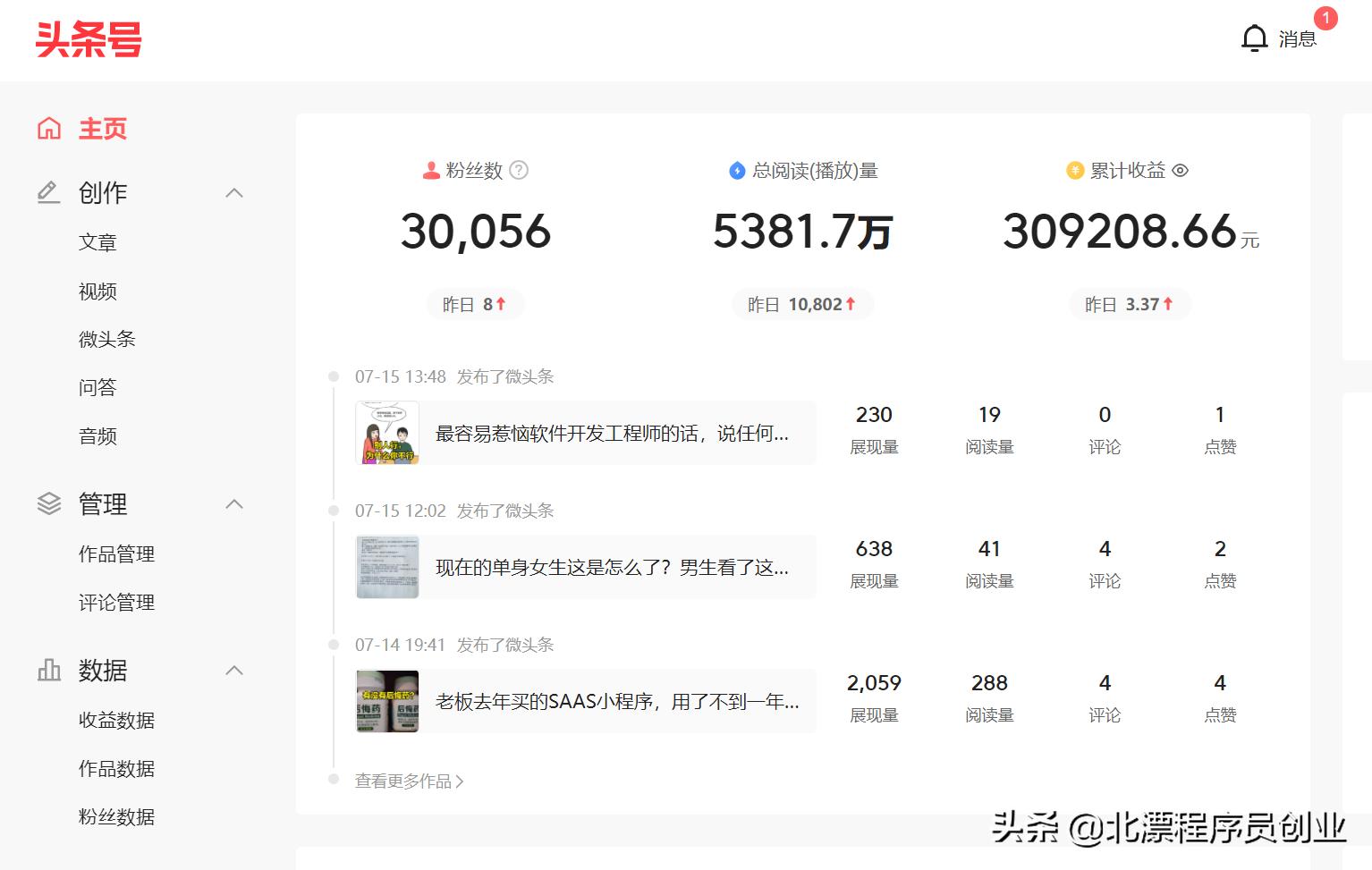The width and height of the screenshot is (1372, 870).
Task: Collapse the 管理 section chevron
Action: pyautogui.click(x=234, y=504)
